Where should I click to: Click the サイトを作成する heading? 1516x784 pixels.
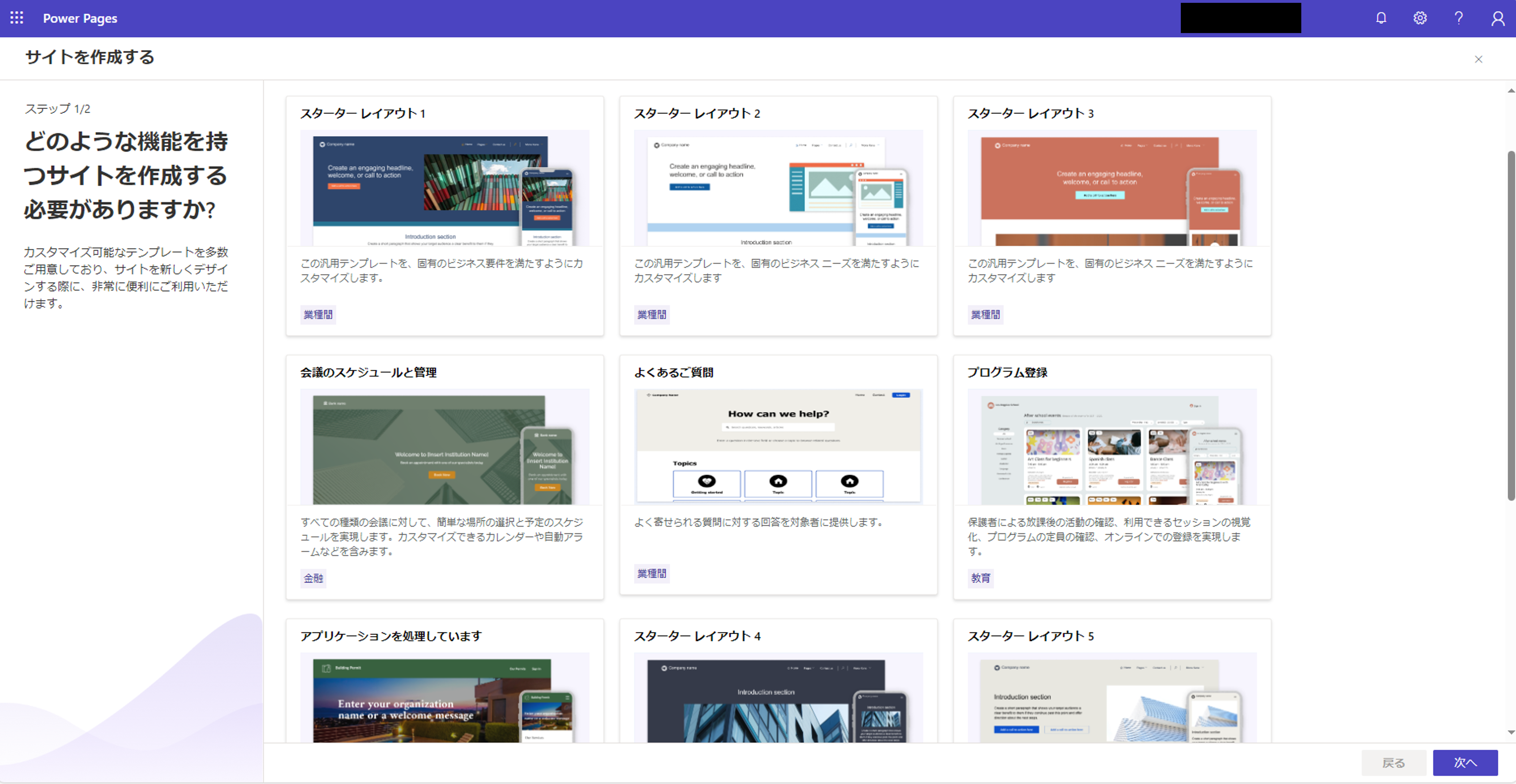point(90,57)
